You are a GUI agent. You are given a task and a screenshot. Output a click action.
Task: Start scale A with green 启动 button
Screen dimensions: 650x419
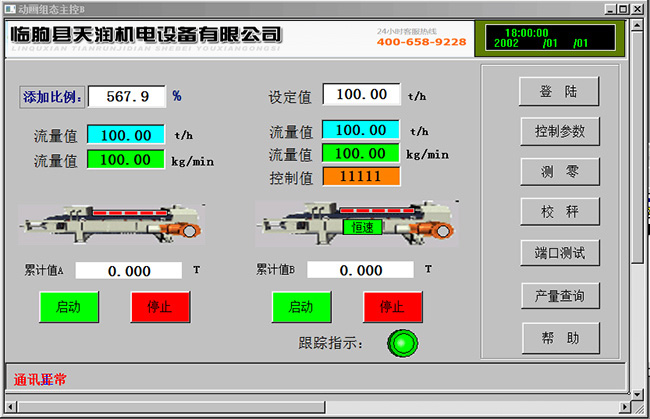pos(69,307)
